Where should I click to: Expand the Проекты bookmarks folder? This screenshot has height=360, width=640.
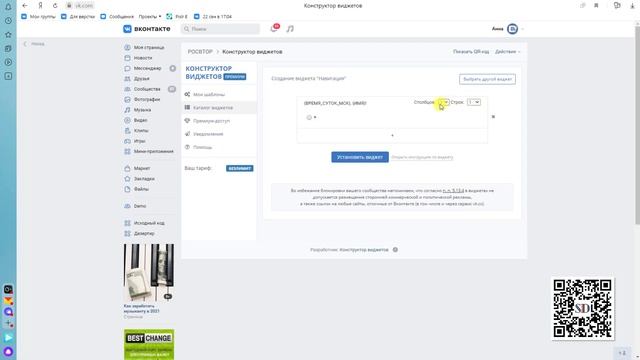(x=150, y=17)
